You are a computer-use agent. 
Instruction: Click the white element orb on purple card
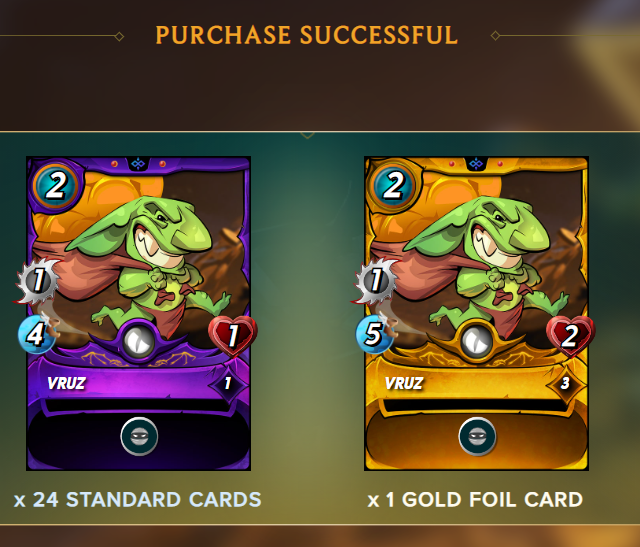pyautogui.click(x=139, y=341)
